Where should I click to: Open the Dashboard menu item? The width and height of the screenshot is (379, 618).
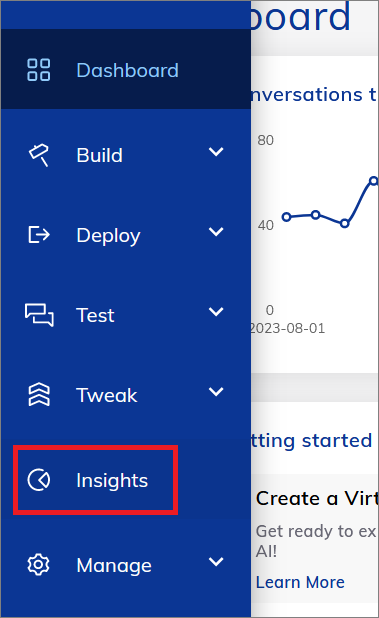coord(126,69)
